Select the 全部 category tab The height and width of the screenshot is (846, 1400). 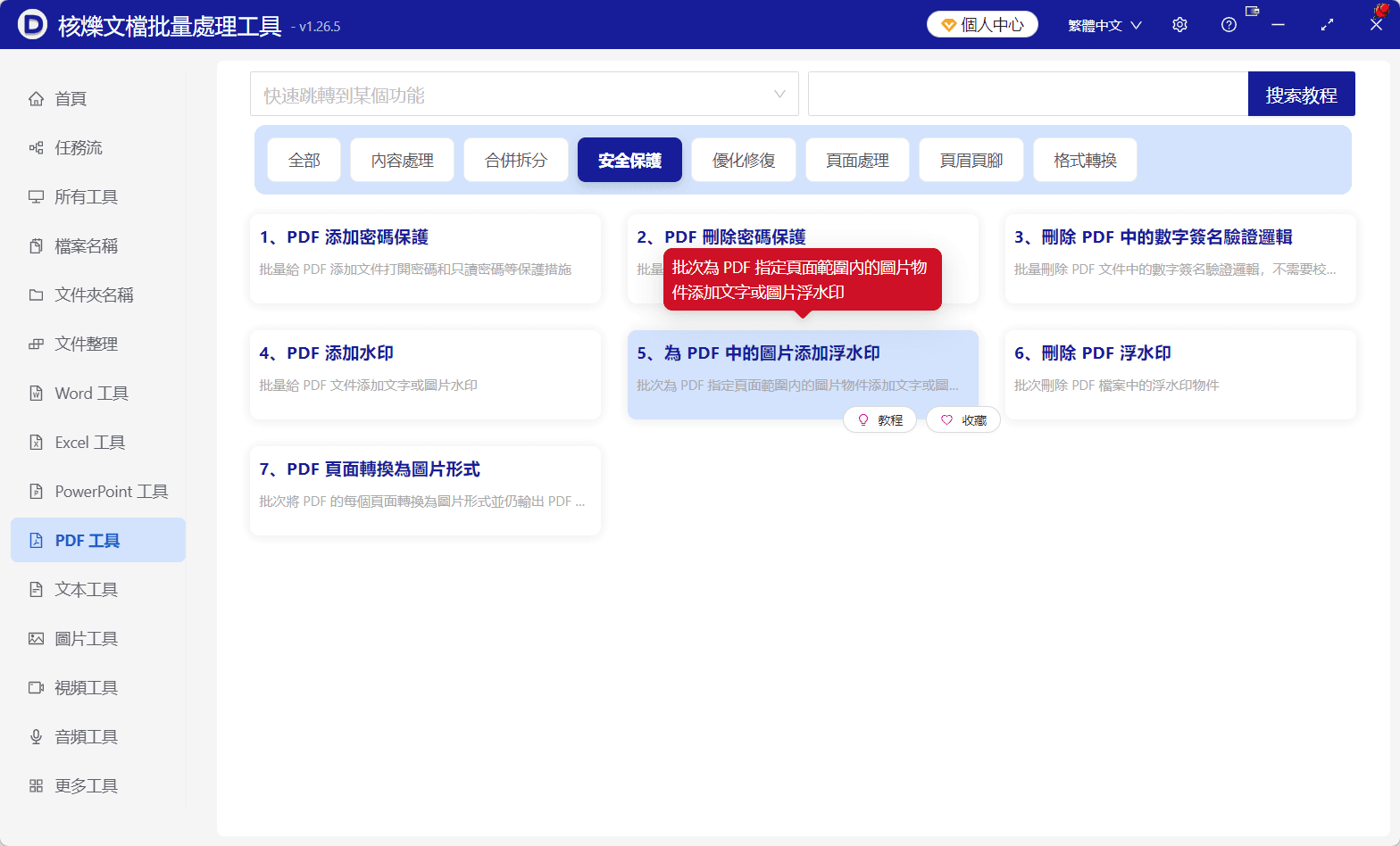[304, 160]
